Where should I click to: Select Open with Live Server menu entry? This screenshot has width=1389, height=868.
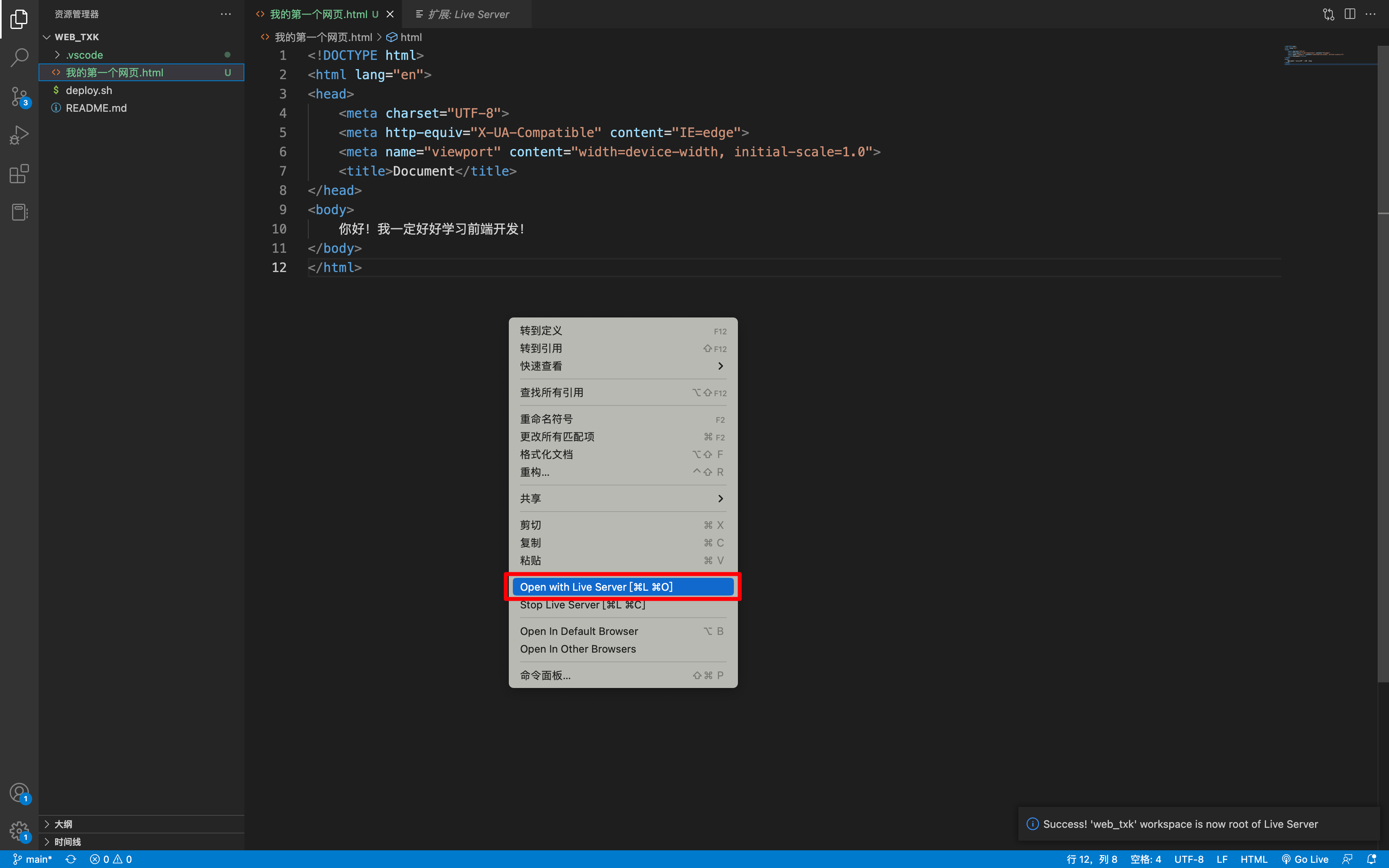click(623, 587)
